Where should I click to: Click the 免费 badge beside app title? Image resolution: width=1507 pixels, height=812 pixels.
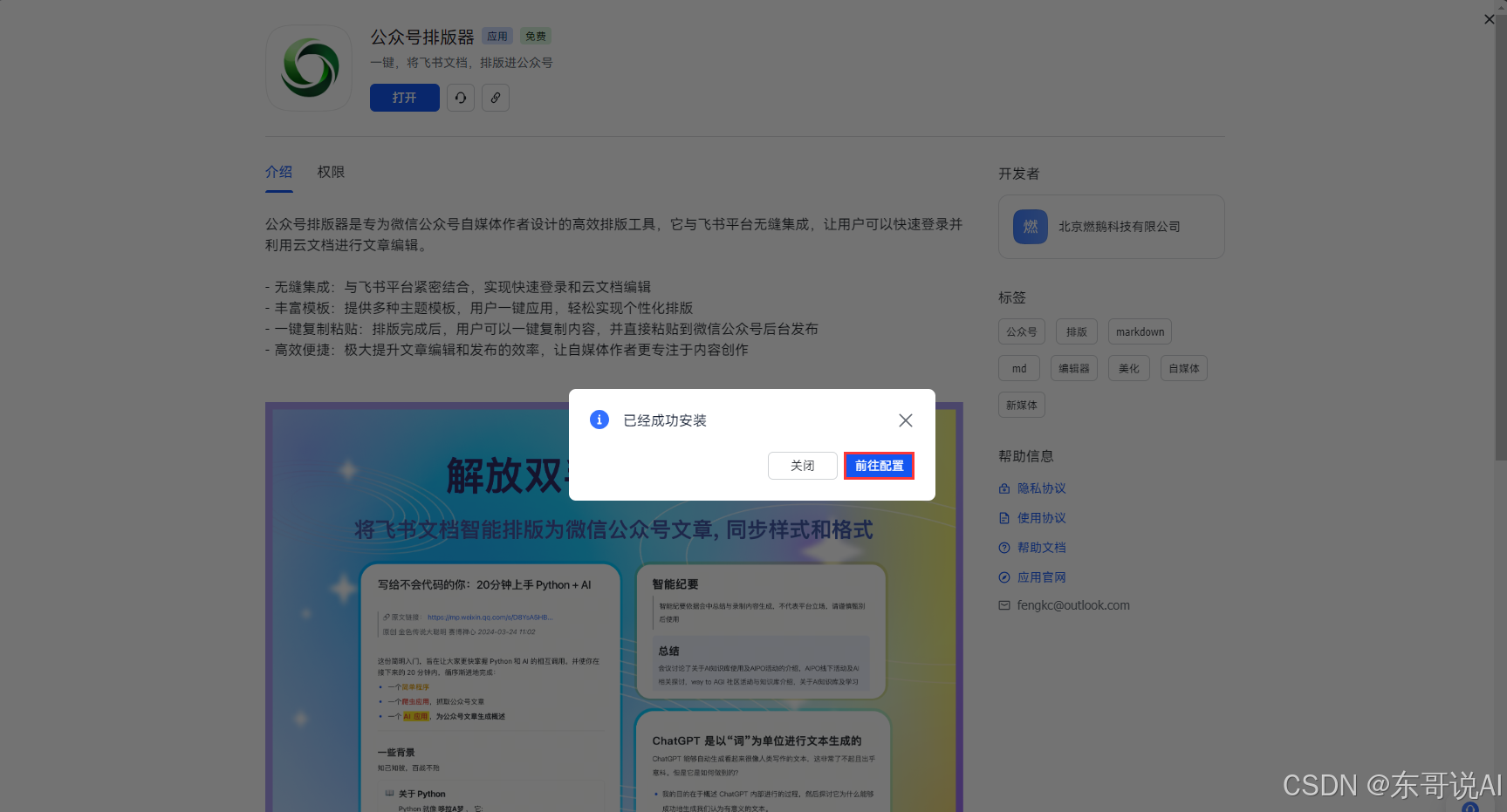536,37
